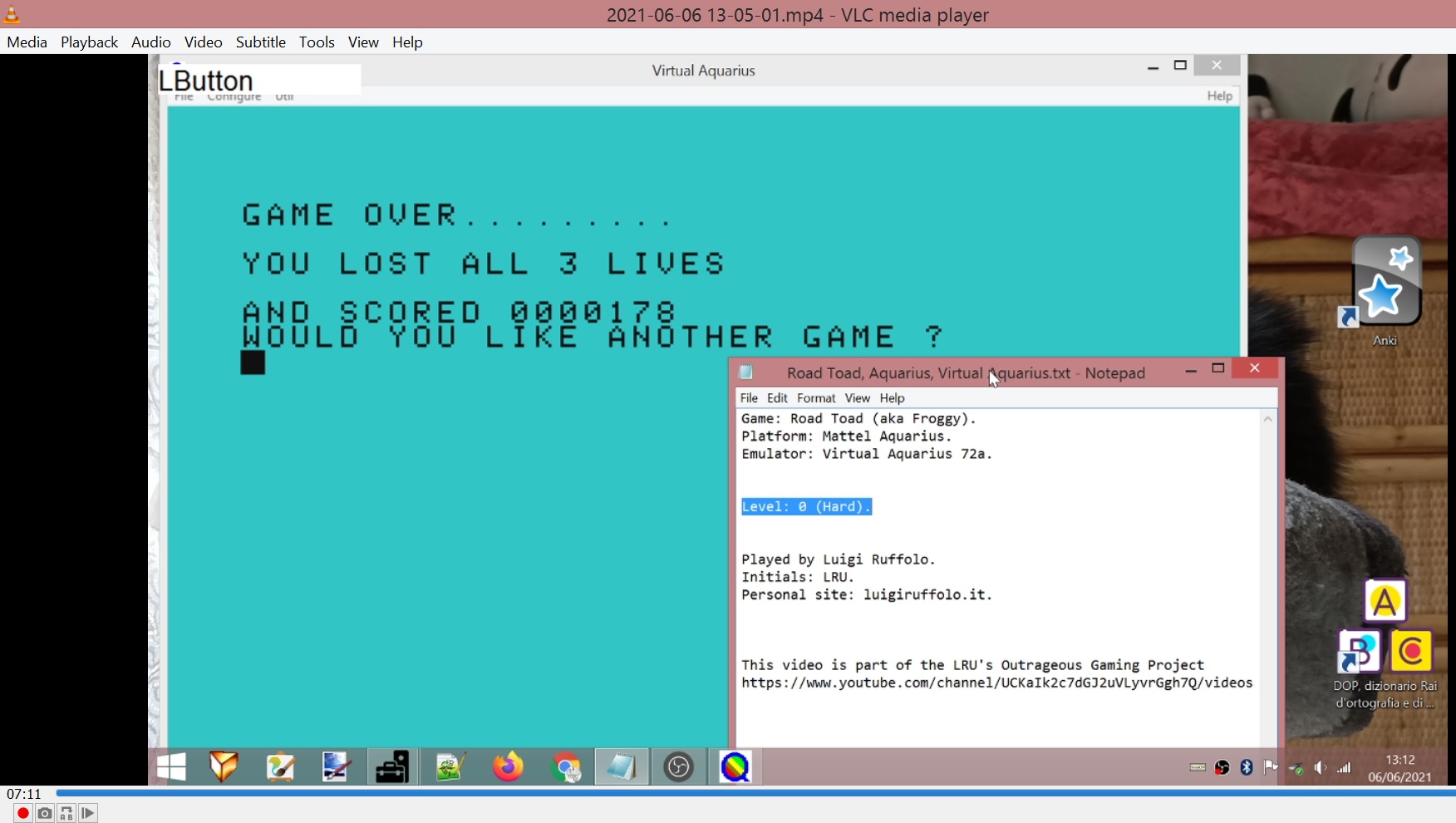Click the Bluetooth icon in system tray
The height and width of the screenshot is (823, 1456).
[x=1247, y=767]
